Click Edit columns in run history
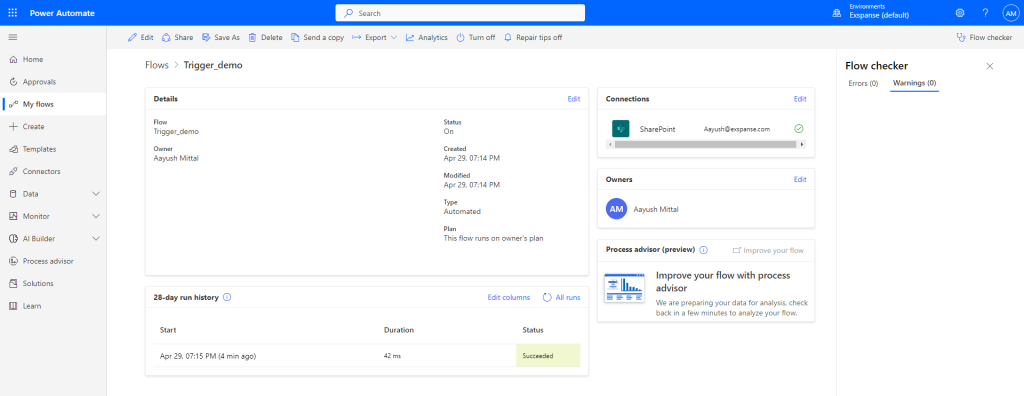Screen dimensions: 1024x396 509,297
